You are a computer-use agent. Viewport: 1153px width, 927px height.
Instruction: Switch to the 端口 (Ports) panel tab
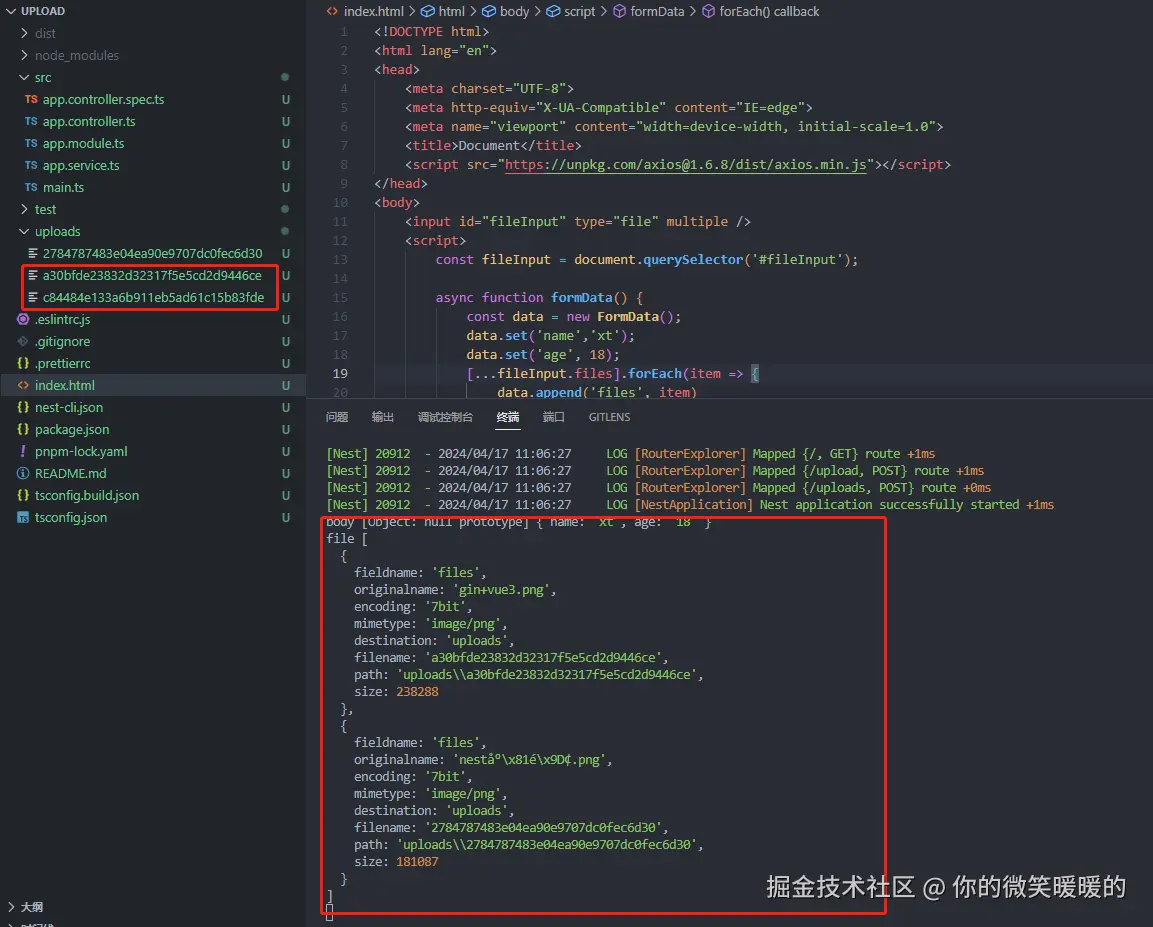553,417
